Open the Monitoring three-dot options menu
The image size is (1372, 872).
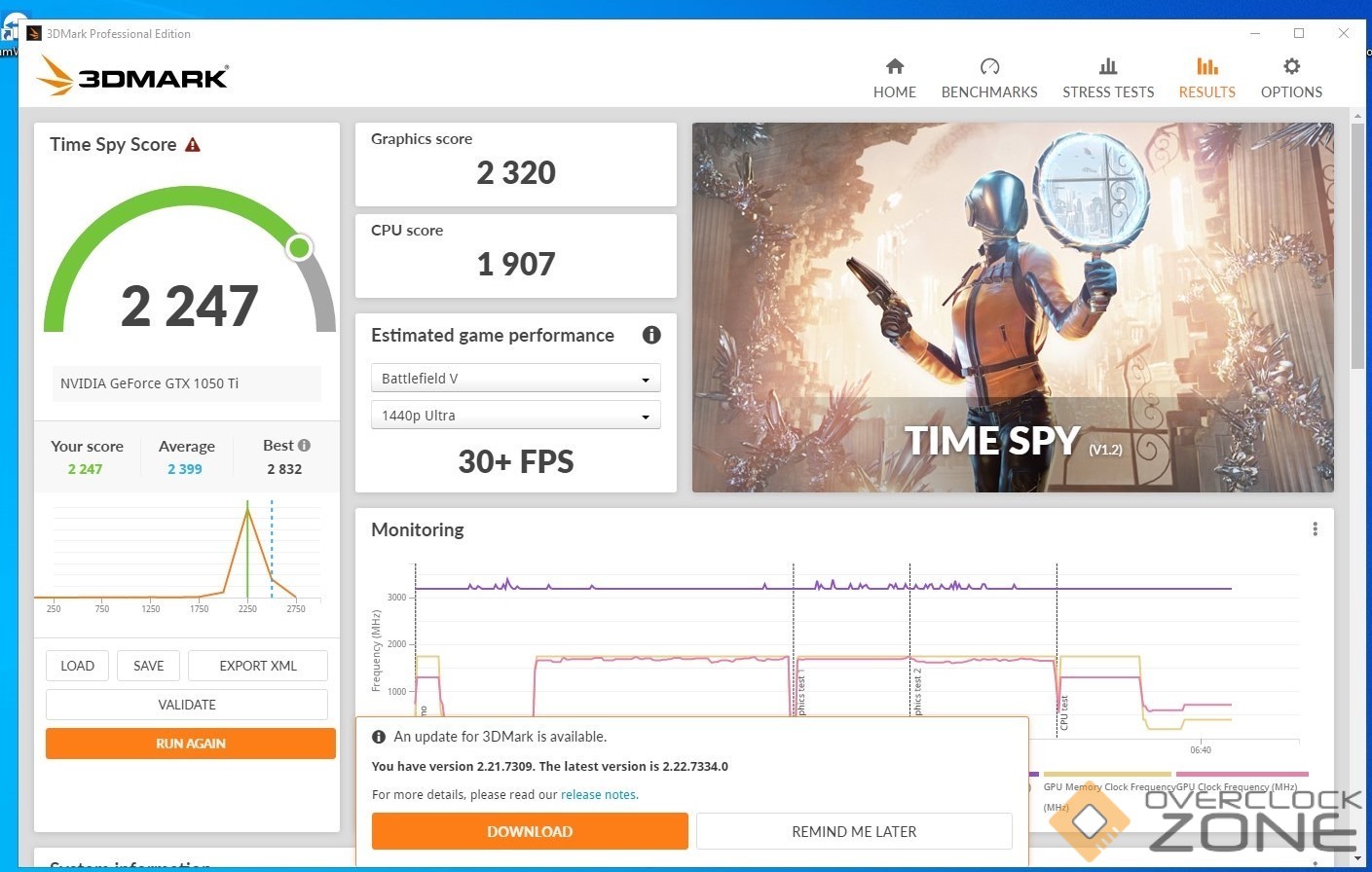click(x=1315, y=529)
